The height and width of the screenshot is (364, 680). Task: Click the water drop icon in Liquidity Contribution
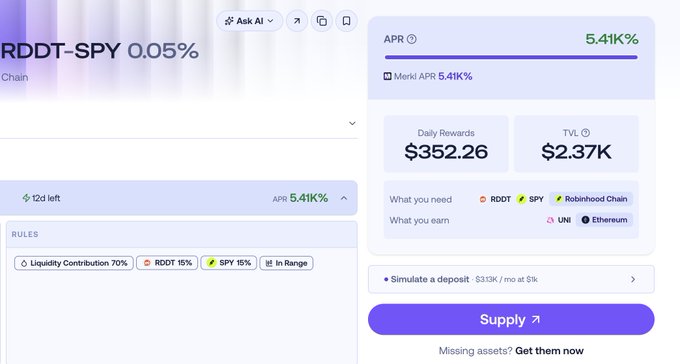(x=24, y=263)
